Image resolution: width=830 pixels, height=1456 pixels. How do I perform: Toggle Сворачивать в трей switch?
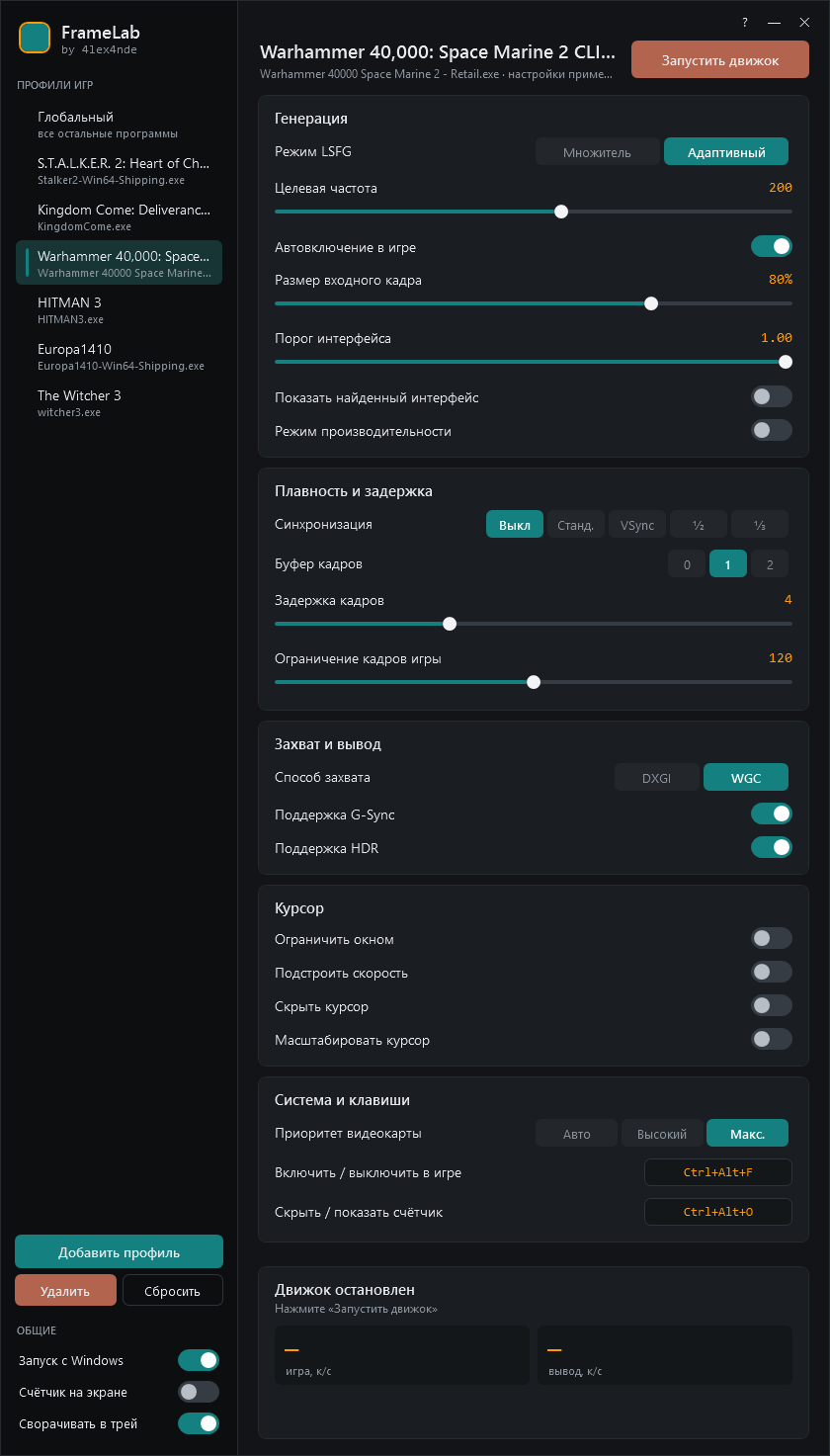click(x=199, y=1423)
